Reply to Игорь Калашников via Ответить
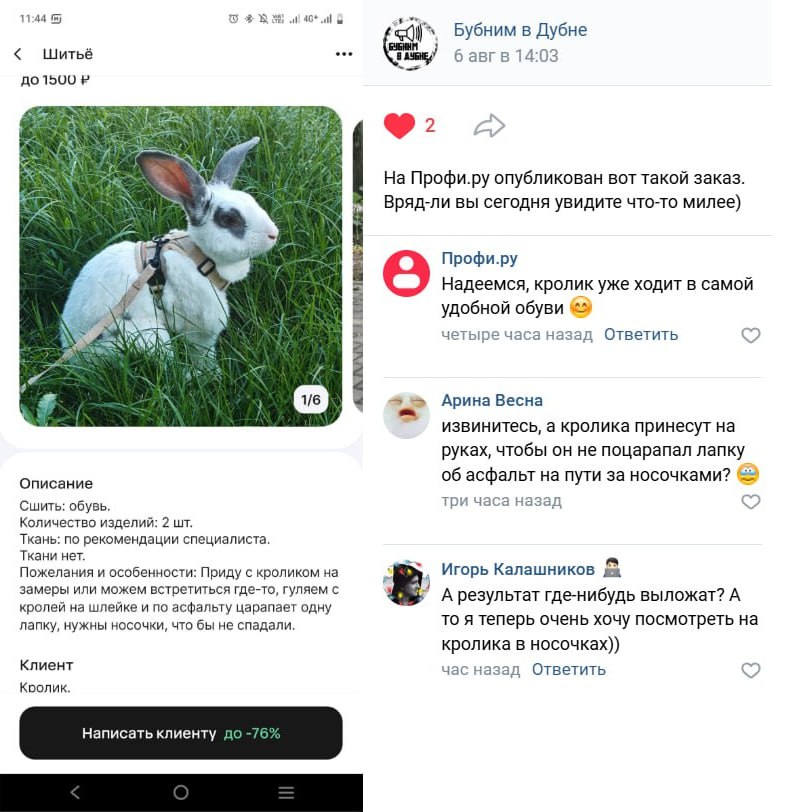This screenshot has width=787, height=812. (569, 669)
